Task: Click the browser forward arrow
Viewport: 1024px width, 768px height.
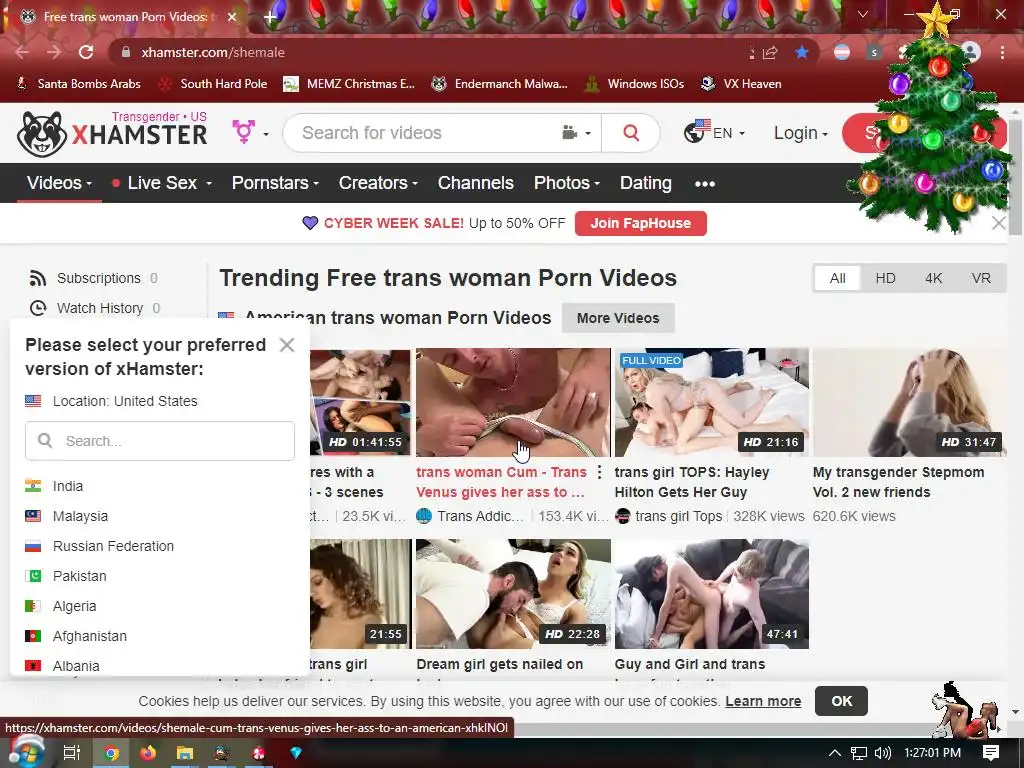Action: pyautogui.click(x=54, y=52)
